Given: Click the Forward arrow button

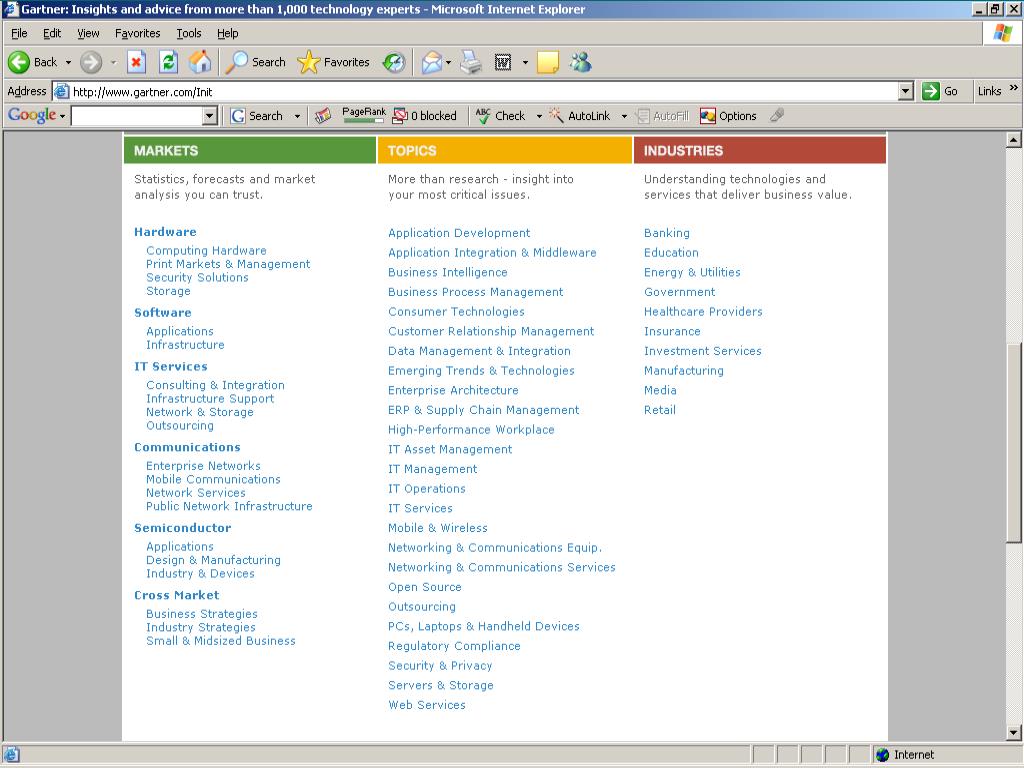Looking at the screenshot, I should pyautogui.click(x=91, y=63).
